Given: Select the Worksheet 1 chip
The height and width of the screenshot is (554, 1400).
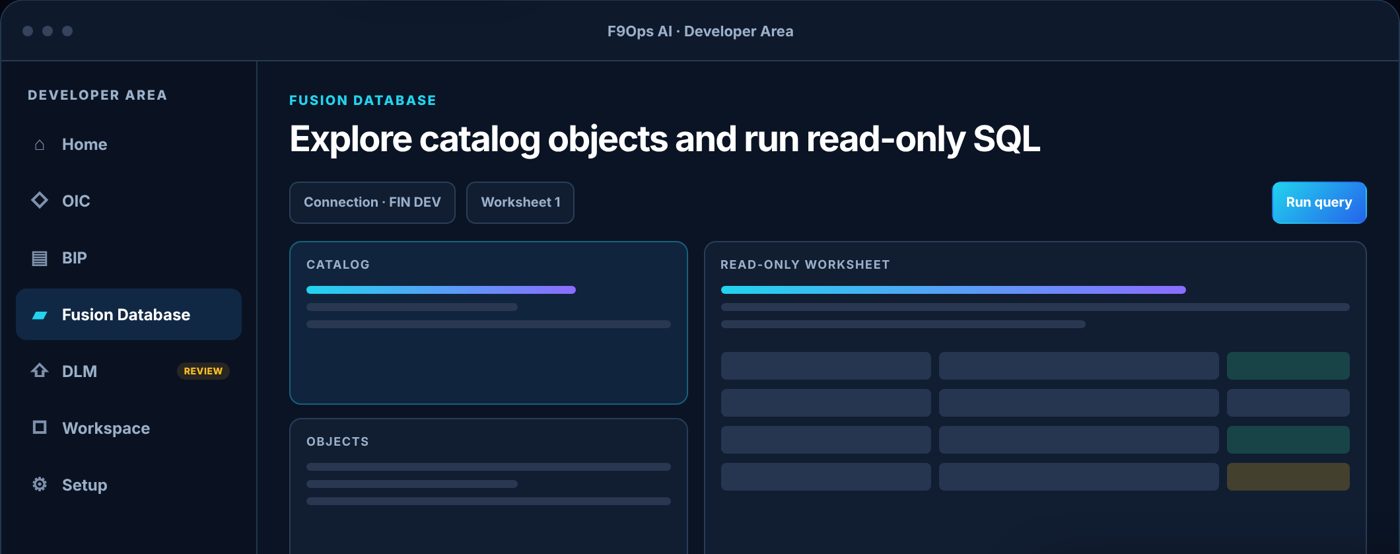Looking at the screenshot, I should (520, 202).
